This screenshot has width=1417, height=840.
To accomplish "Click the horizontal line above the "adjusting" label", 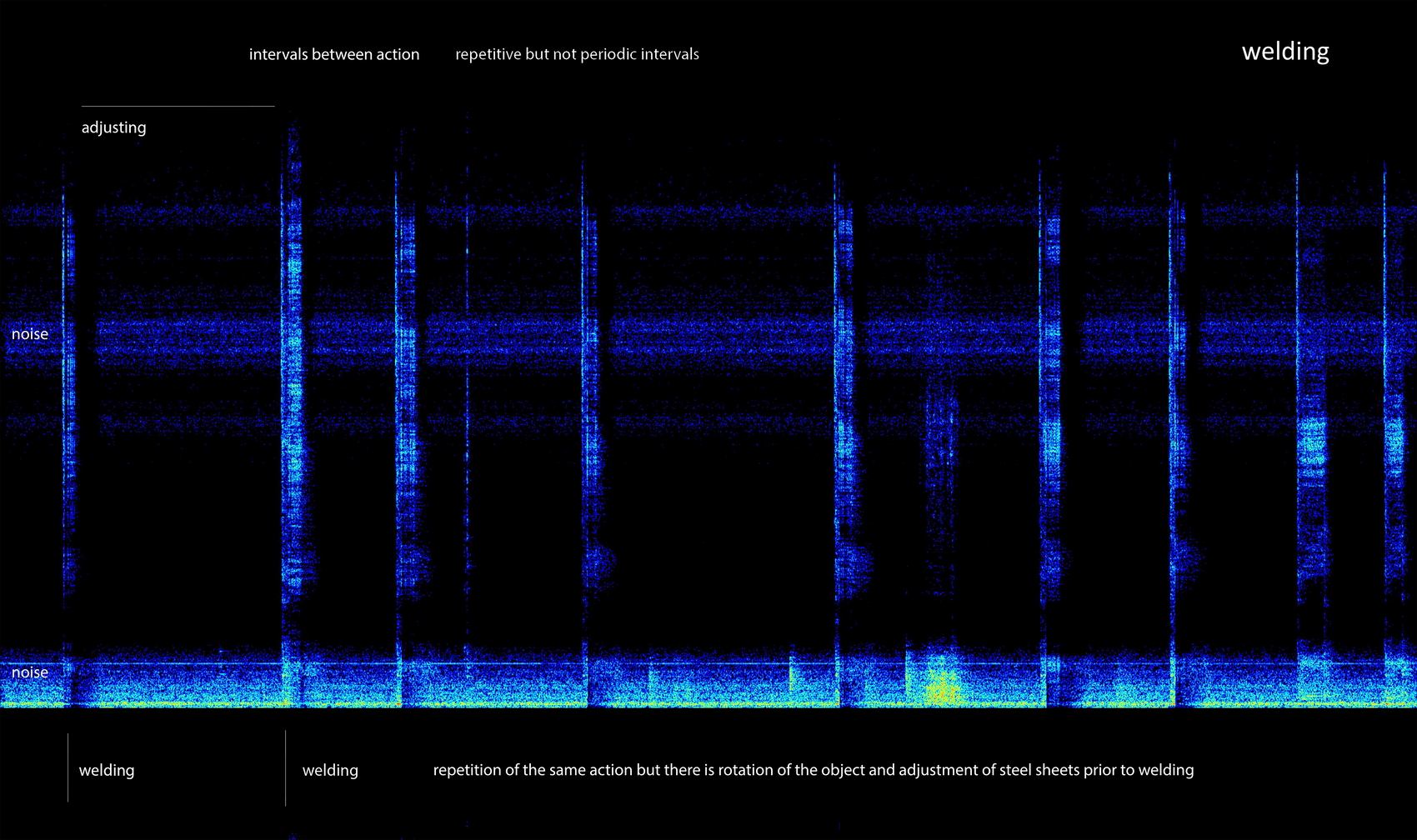I will pyautogui.click(x=178, y=106).
